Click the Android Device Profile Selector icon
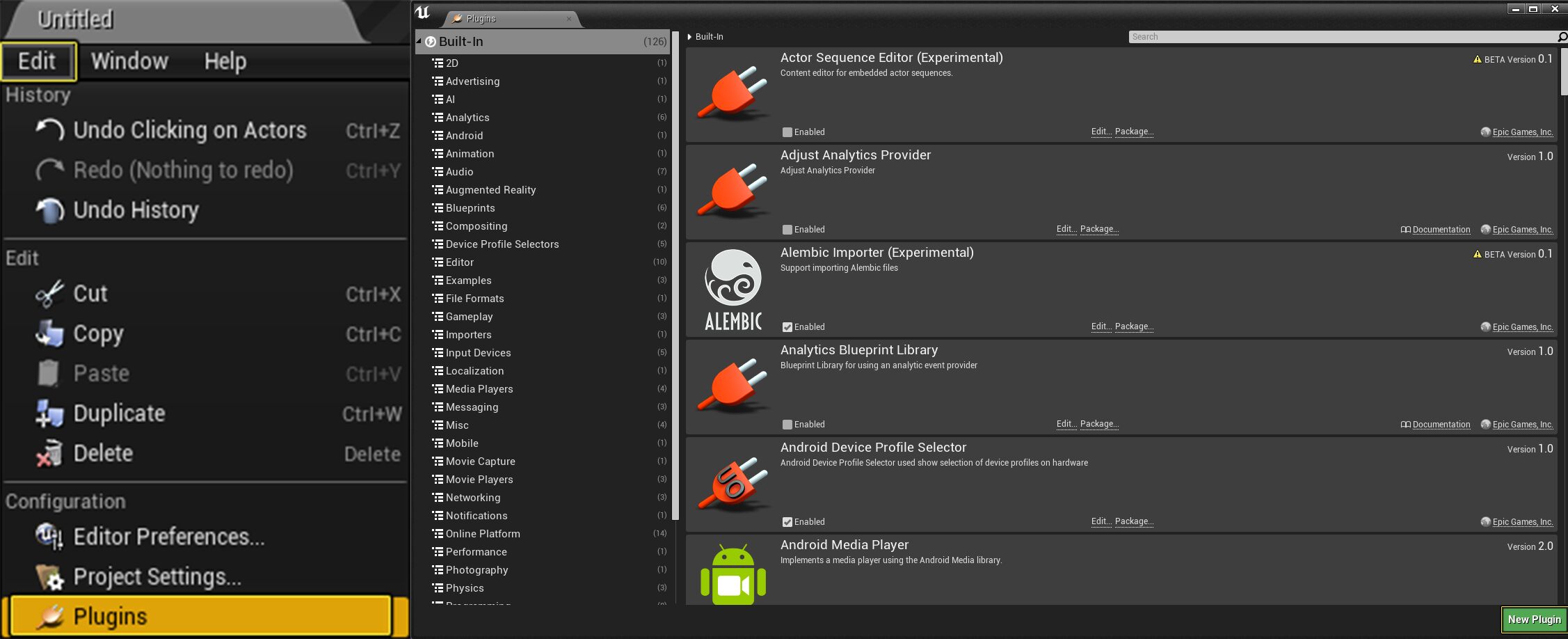 point(732,484)
